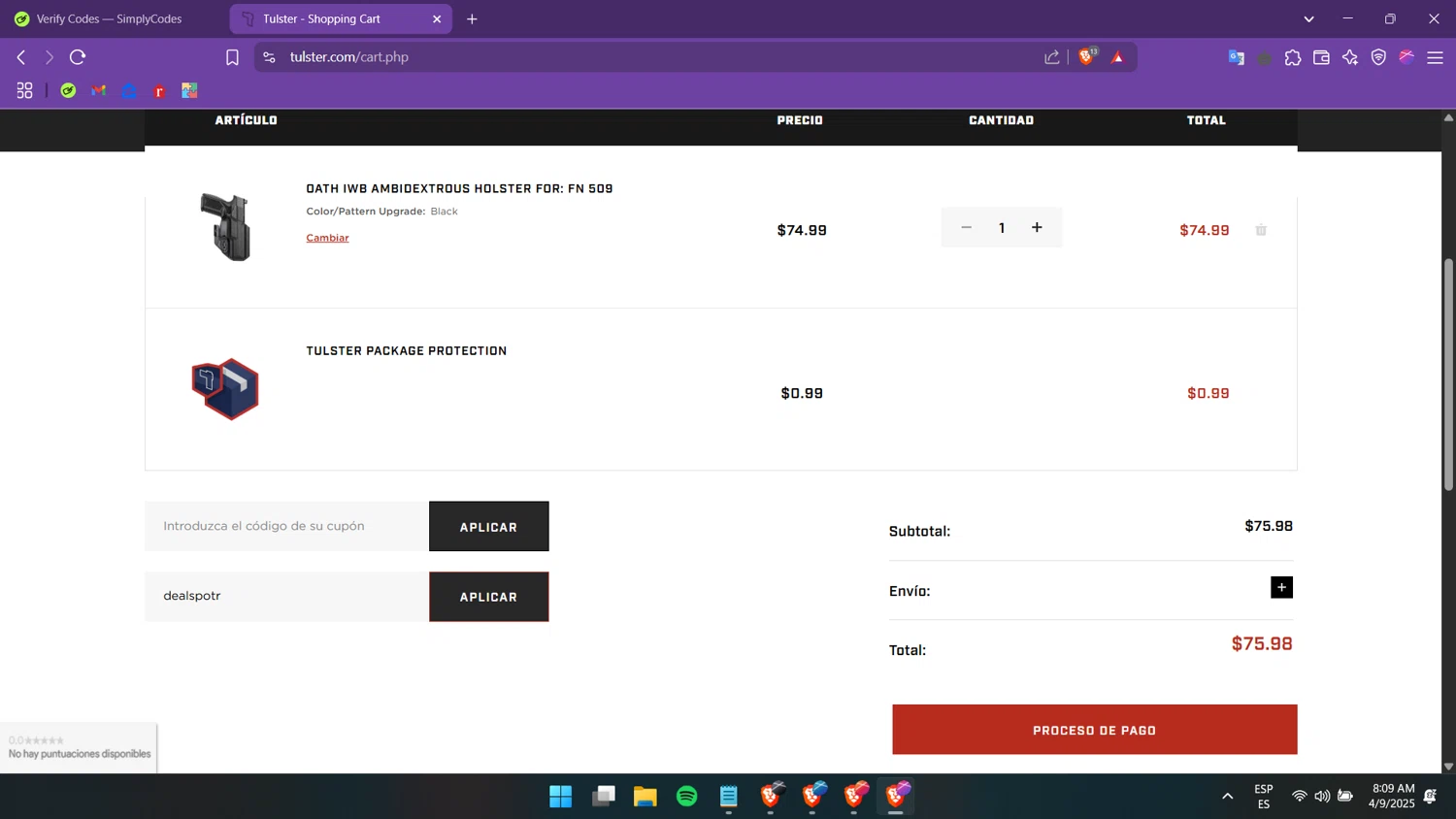1456x819 pixels.
Task: Click the page vertical scrollbar
Action: (x=1448, y=374)
